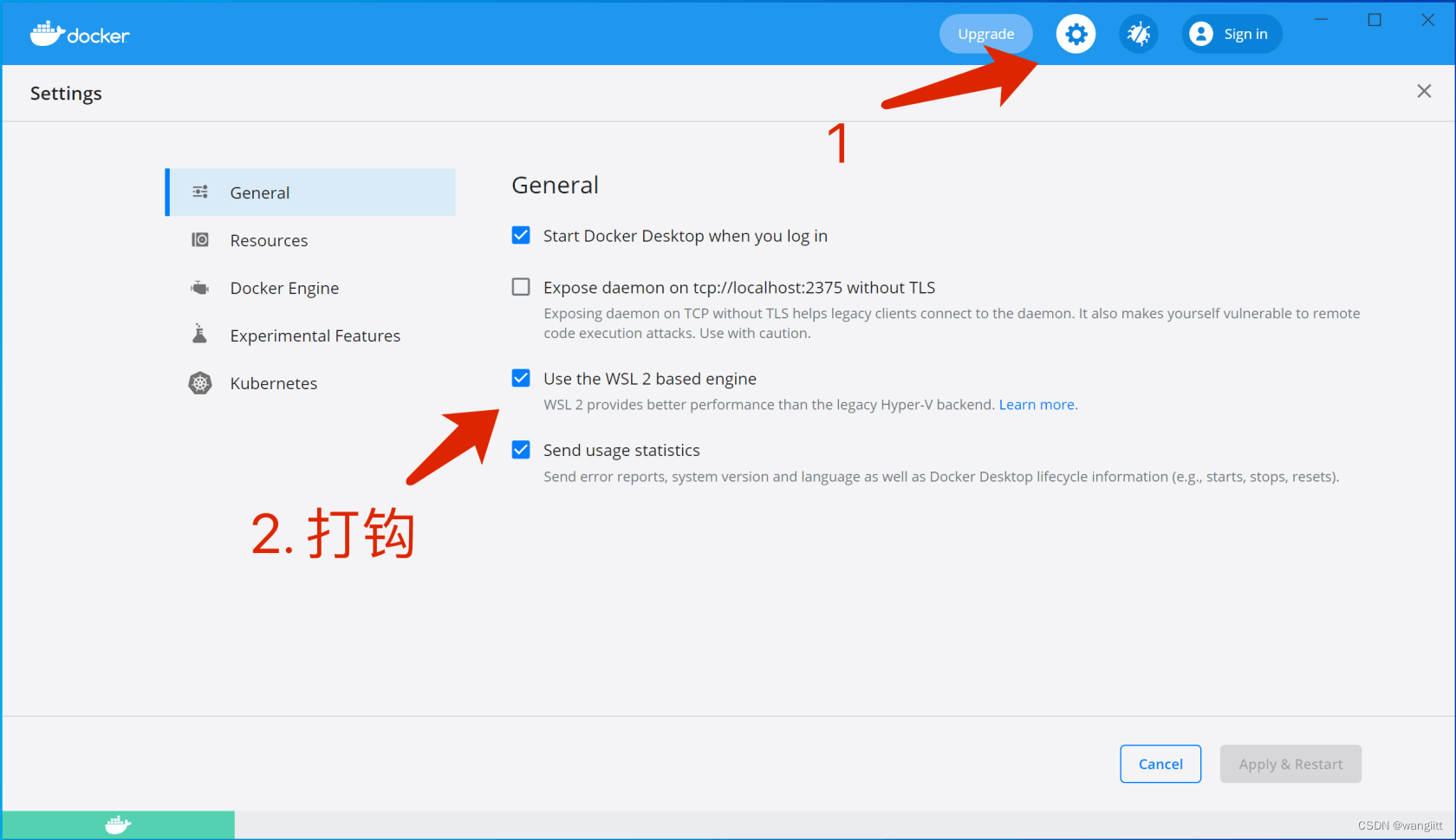Select the General settings tab
The image size is (1456, 840).
(x=310, y=192)
